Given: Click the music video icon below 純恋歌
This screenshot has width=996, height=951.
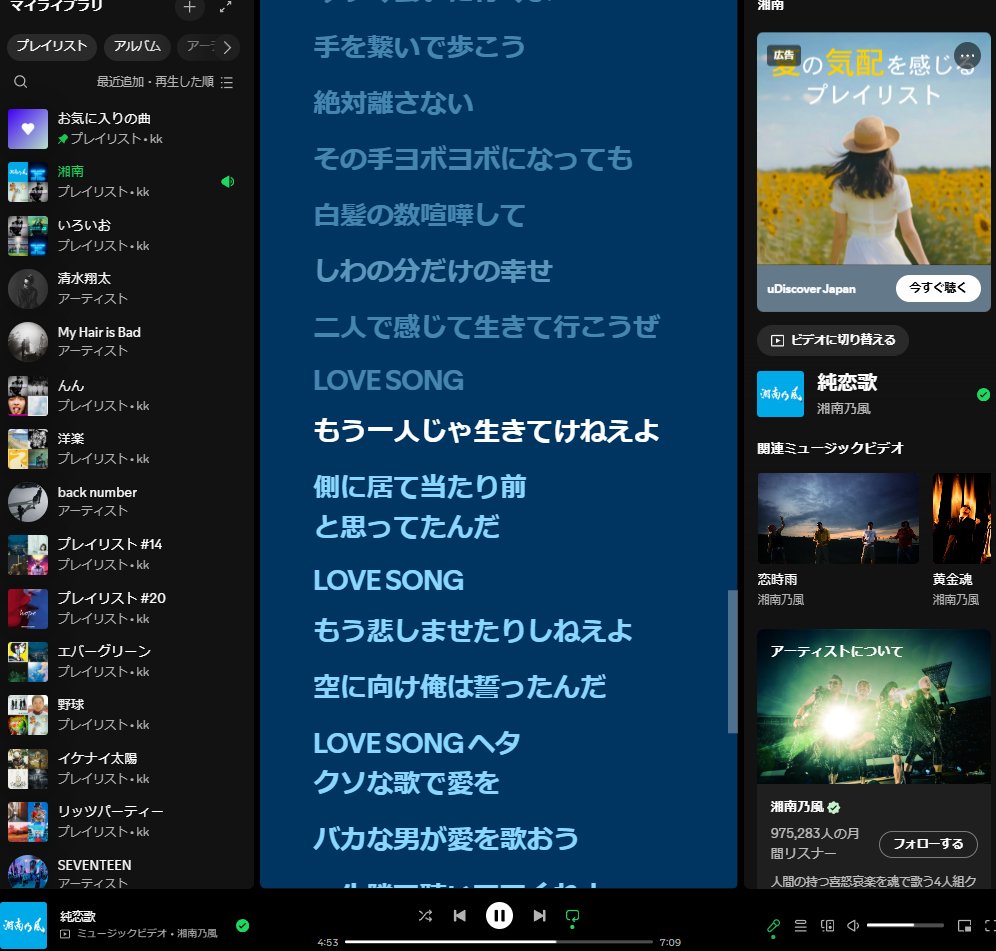Looking at the screenshot, I should (65, 934).
